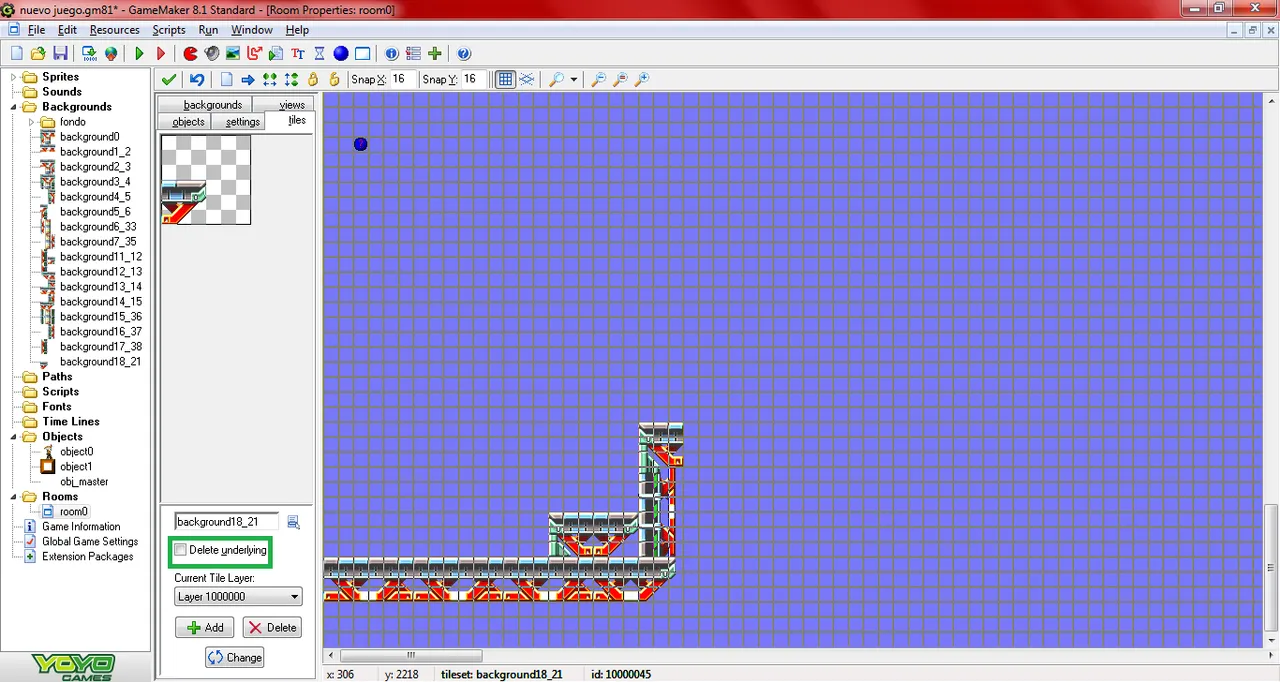Lock all instances (closed padlock)
This screenshot has width=1280, height=682.
click(x=313, y=79)
